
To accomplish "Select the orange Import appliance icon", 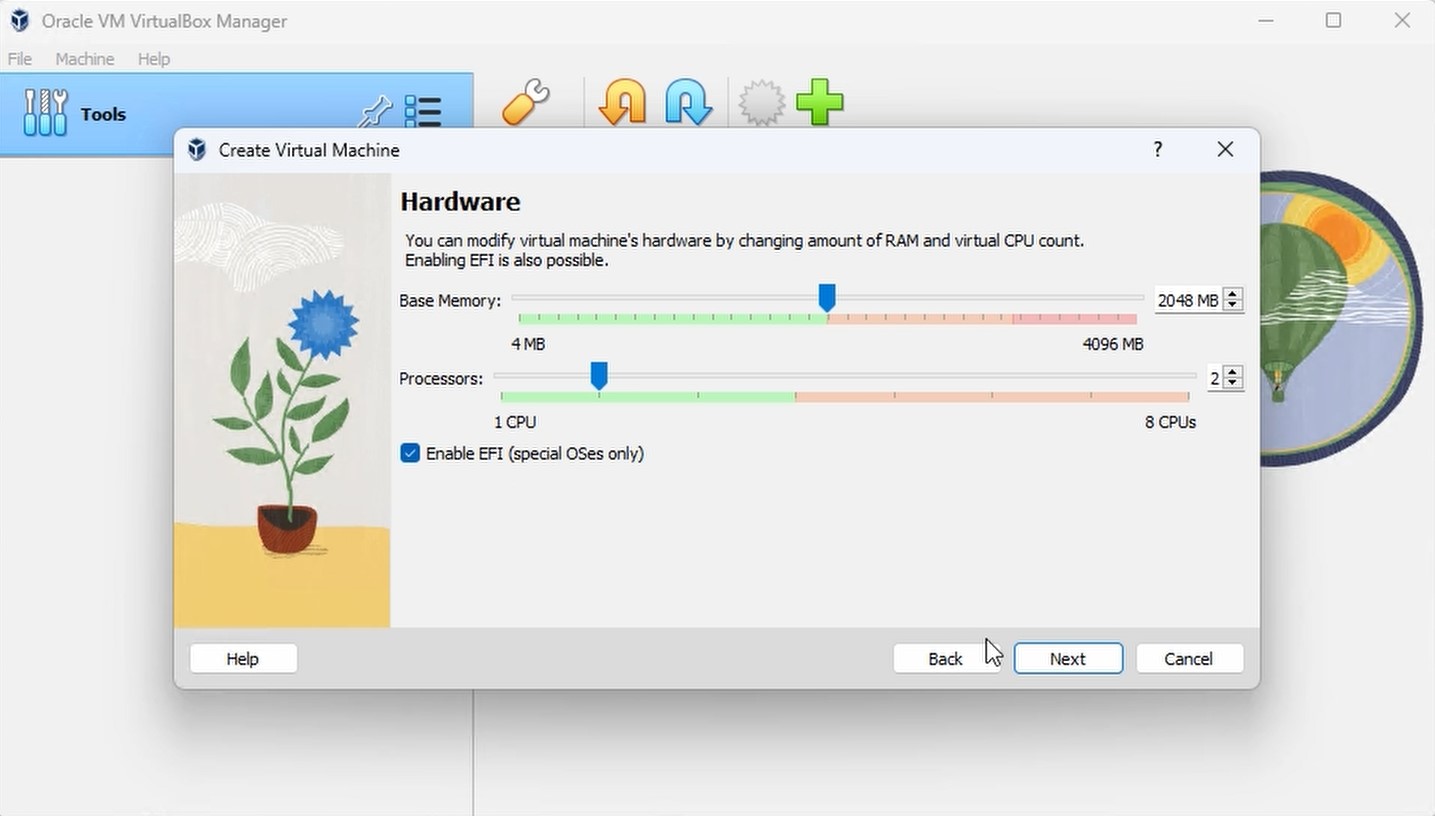I will (620, 103).
